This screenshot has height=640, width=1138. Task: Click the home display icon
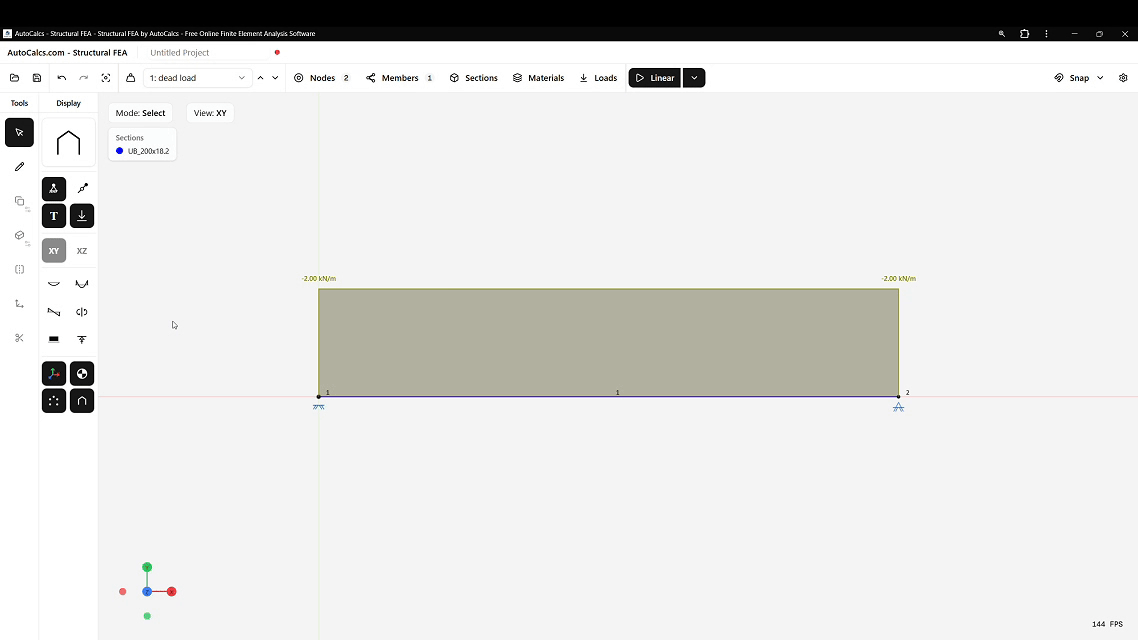tap(68, 142)
